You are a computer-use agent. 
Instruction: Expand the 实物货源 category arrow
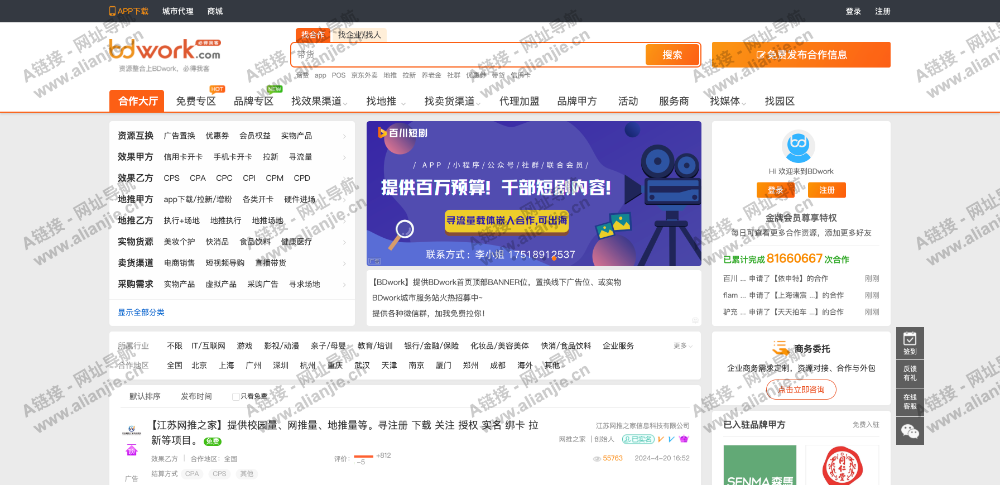click(x=344, y=242)
